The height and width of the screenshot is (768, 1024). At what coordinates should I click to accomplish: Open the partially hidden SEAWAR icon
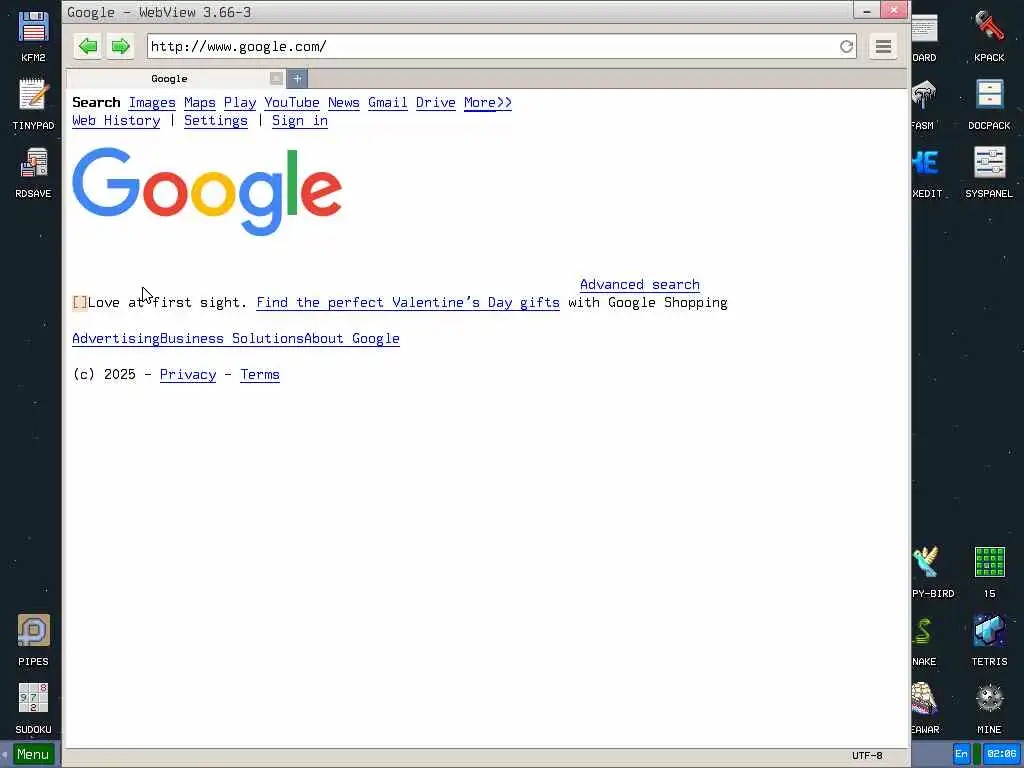925,708
